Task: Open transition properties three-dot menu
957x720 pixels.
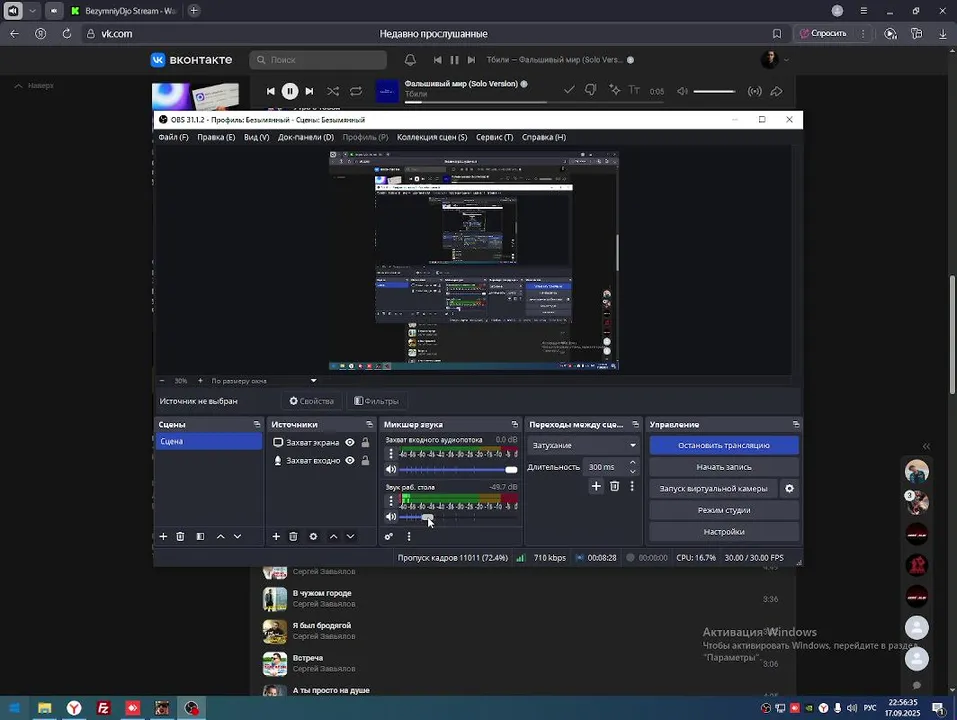Action: (632, 486)
